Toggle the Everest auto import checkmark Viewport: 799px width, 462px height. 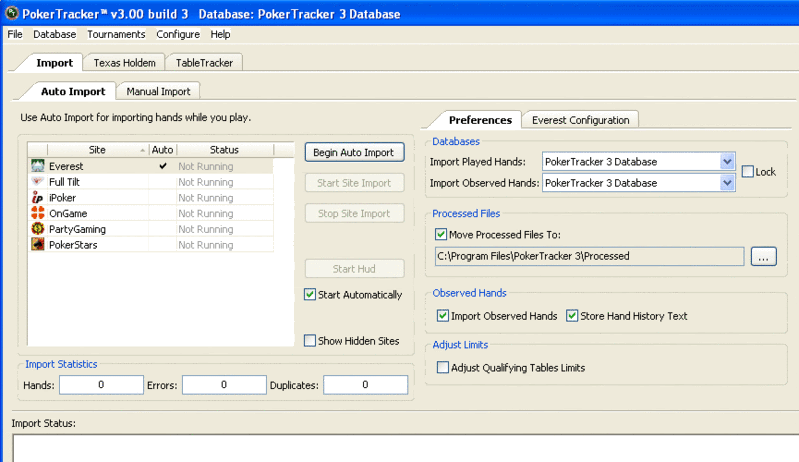point(163,166)
